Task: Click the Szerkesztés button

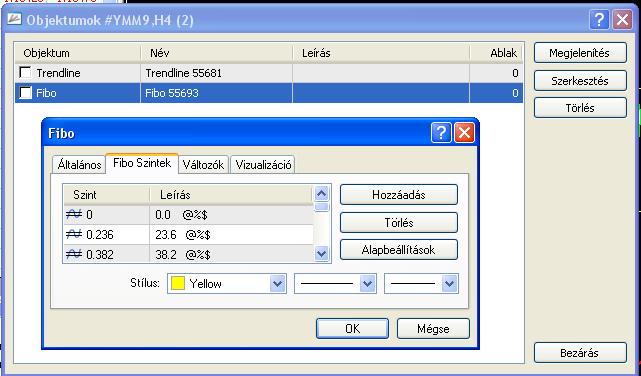Action: coord(580,81)
